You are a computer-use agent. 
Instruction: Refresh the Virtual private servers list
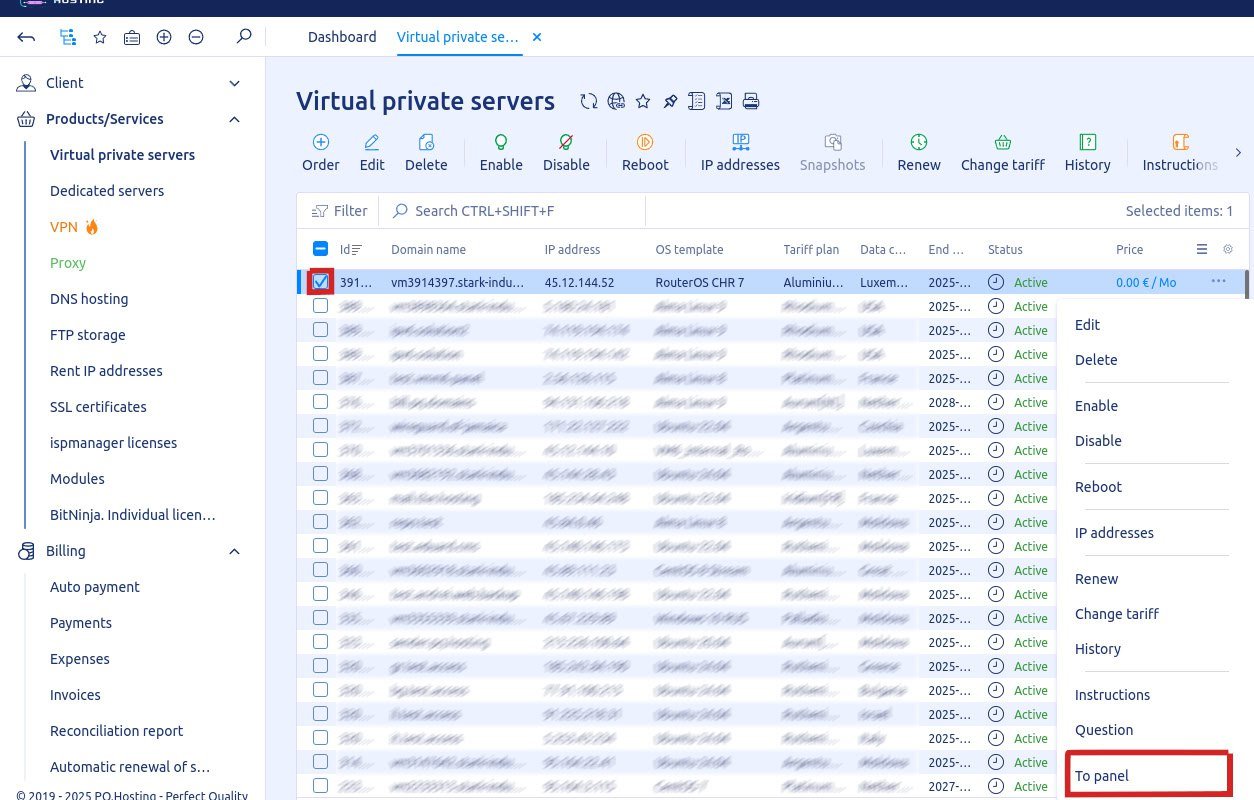(x=589, y=101)
